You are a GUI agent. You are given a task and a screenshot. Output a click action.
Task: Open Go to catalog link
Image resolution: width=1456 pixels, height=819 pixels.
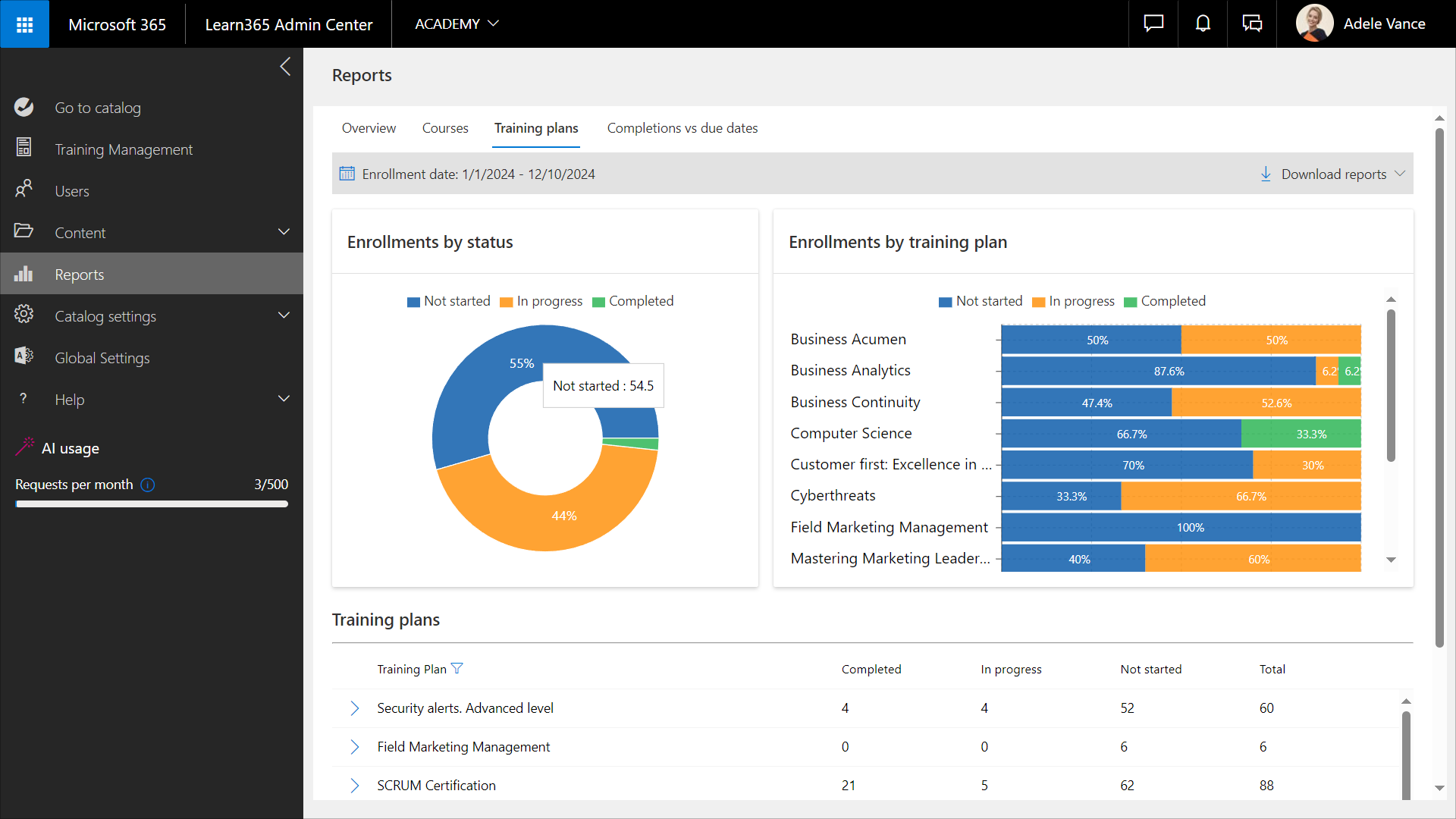97,108
